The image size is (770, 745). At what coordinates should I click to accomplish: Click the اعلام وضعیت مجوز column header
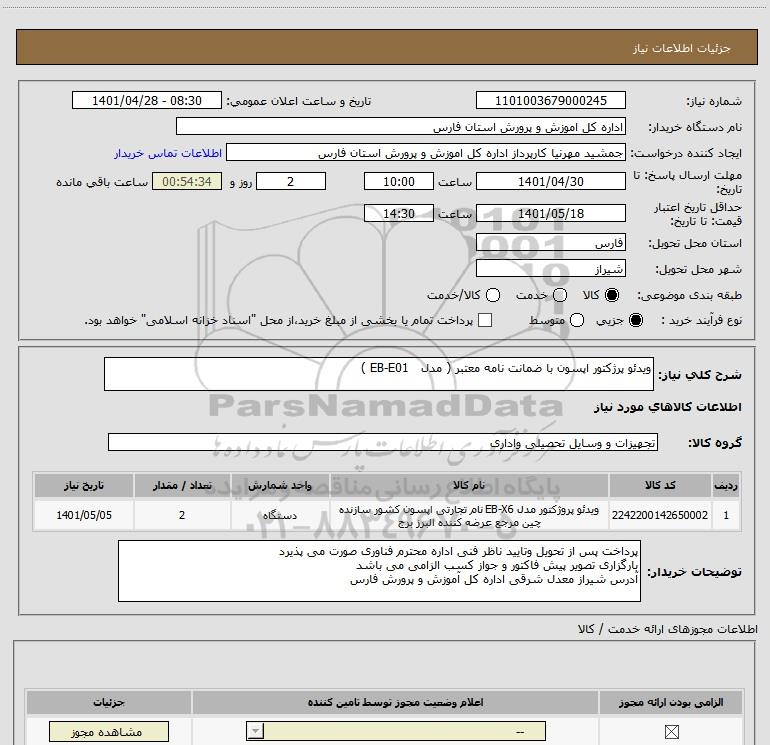[395, 702]
